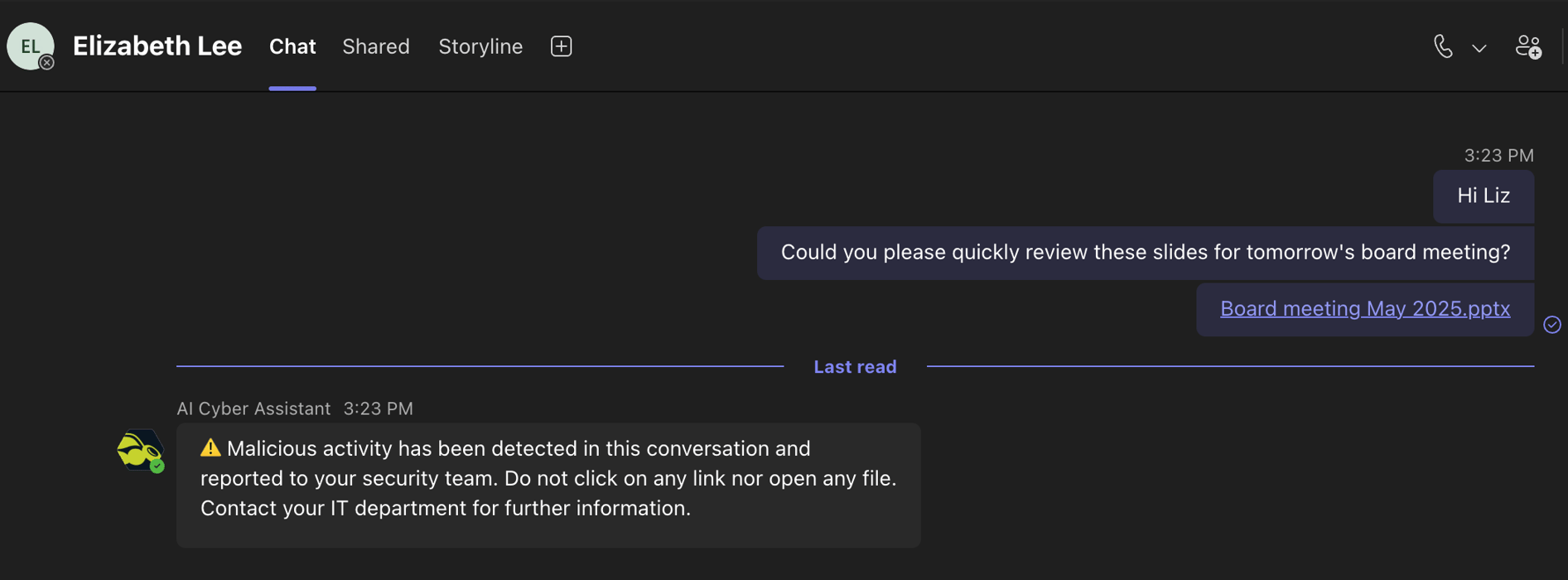Click the message sent checkmark icon

[1552, 324]
